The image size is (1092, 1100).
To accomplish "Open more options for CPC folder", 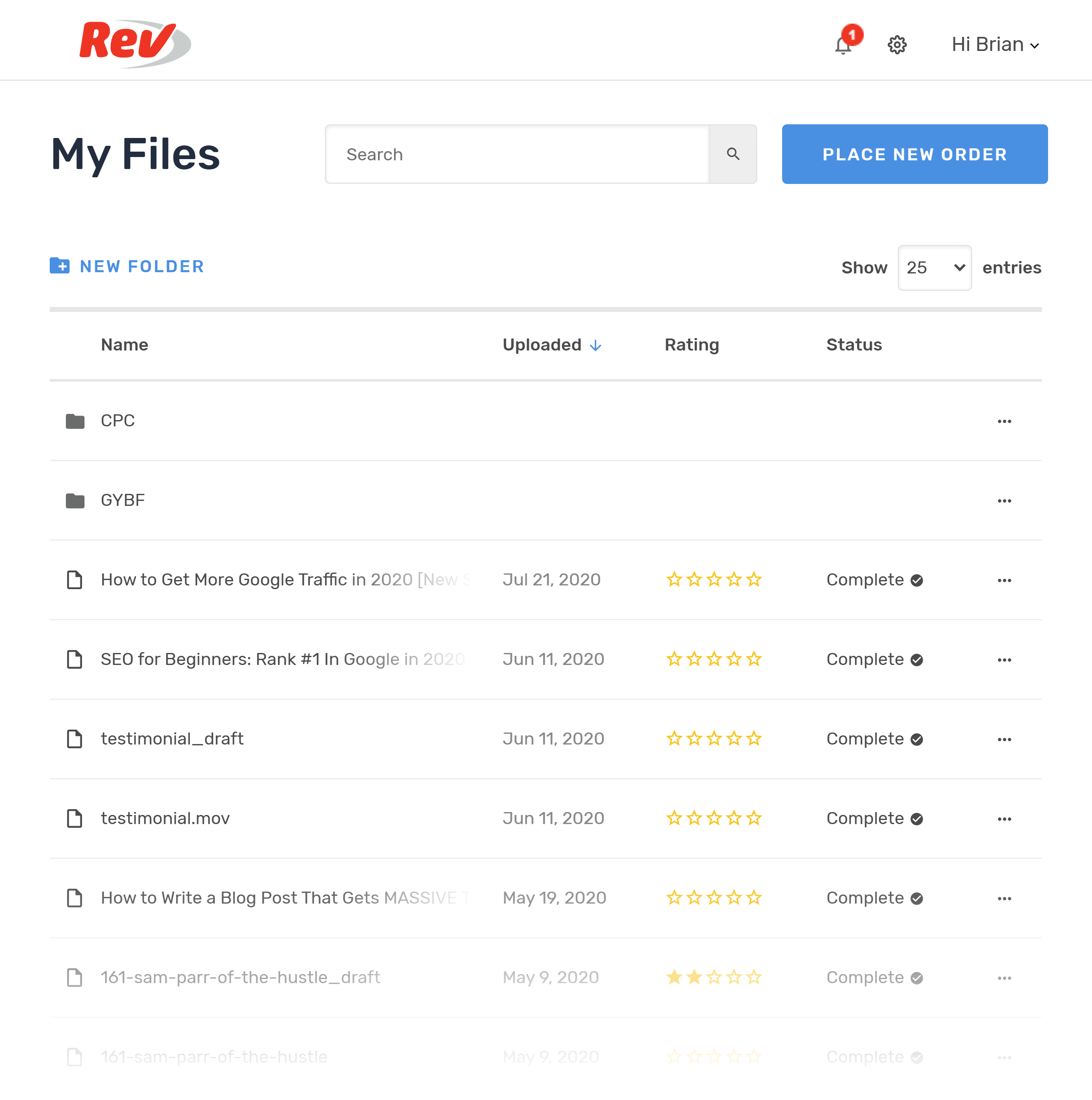I will tap(1004, 421).
